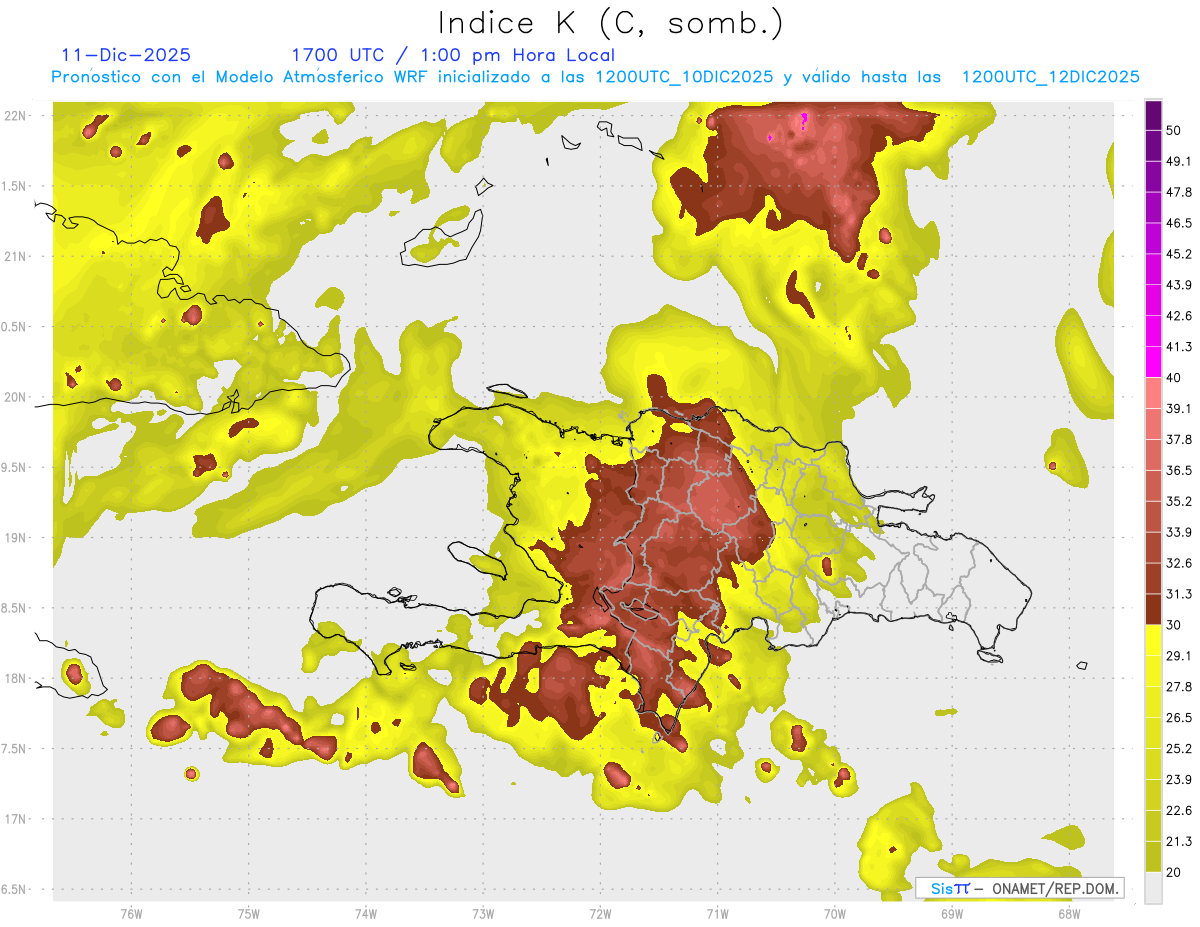Click the '17N' latitude axis label
The image size is (1200, 927).
point(17,819)
